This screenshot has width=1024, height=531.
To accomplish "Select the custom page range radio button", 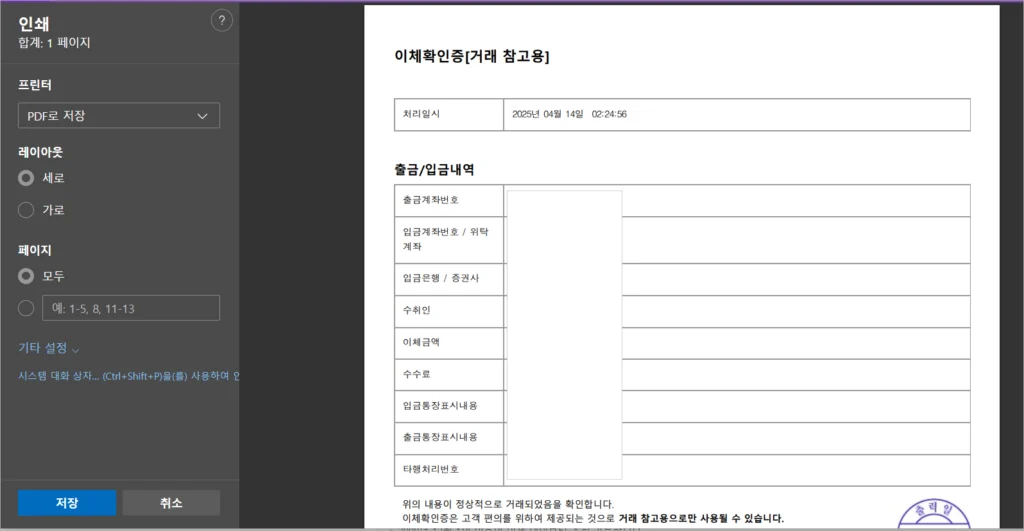I will [x=27, y=308].
